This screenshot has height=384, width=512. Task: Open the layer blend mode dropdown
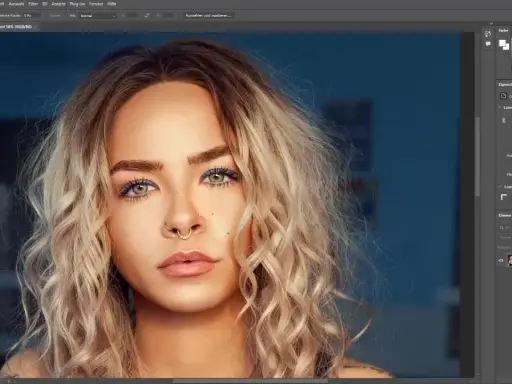(x=506, y=238)
